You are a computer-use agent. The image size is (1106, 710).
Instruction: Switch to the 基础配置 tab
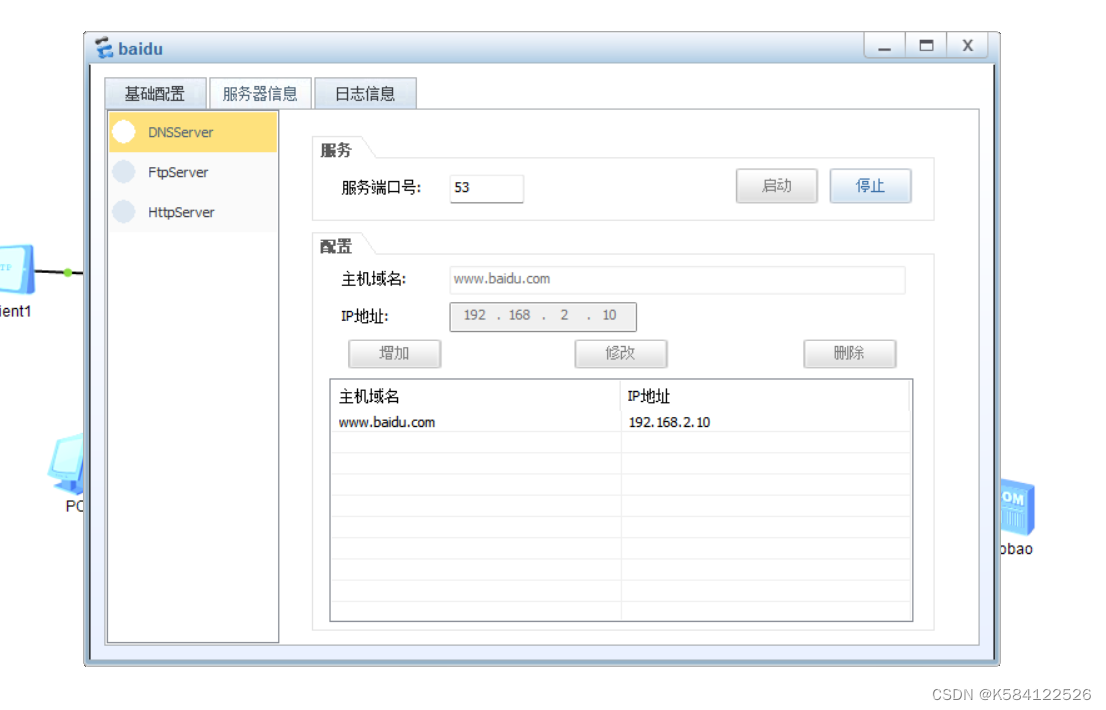pyautogui.click(x=155, y=94)
